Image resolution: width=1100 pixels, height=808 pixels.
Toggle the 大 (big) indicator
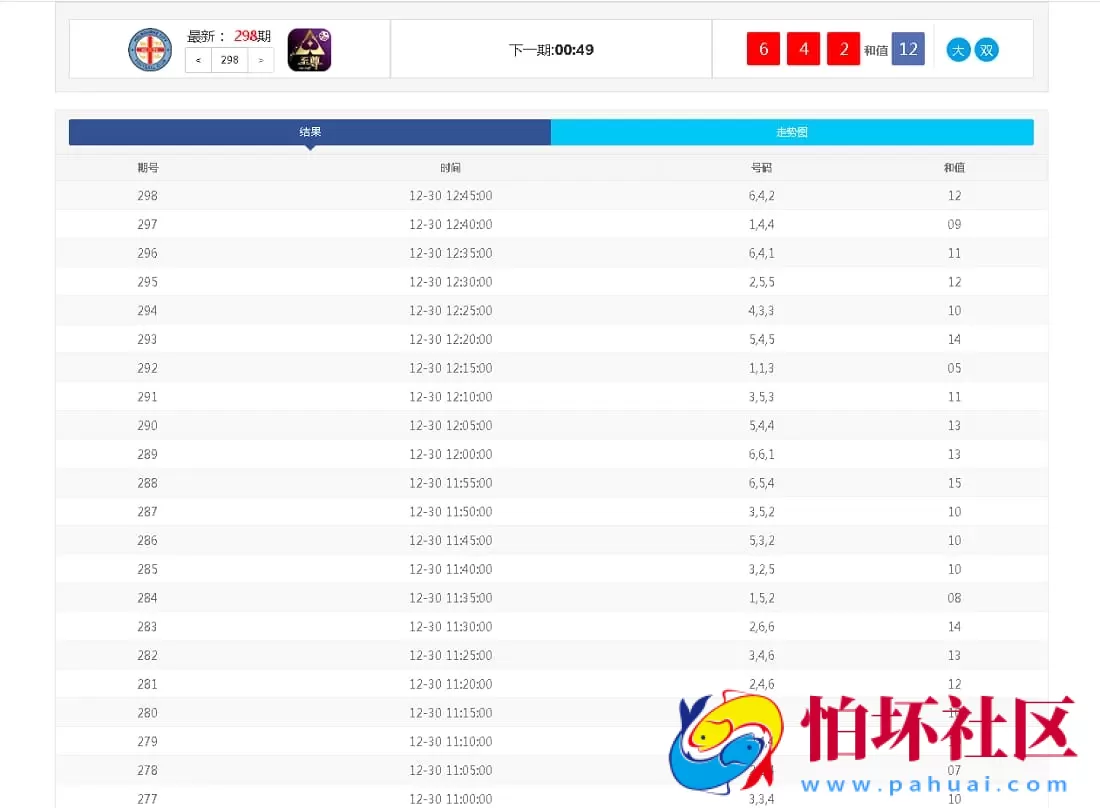pyautogui.click(x=958, y=49)
